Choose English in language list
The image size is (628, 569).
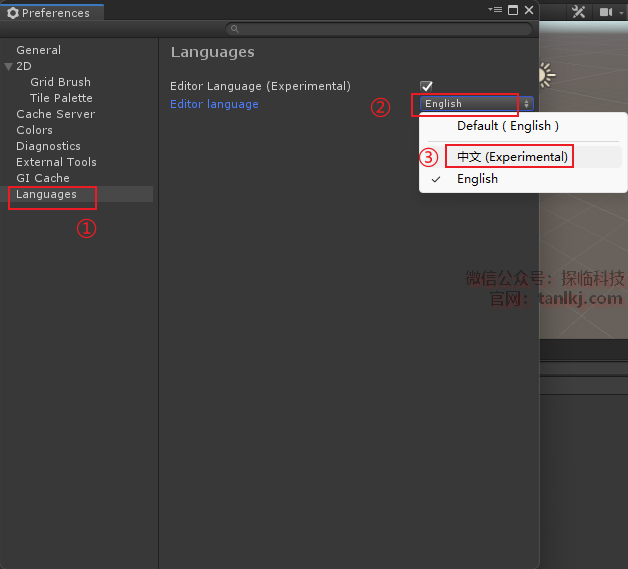477,179
